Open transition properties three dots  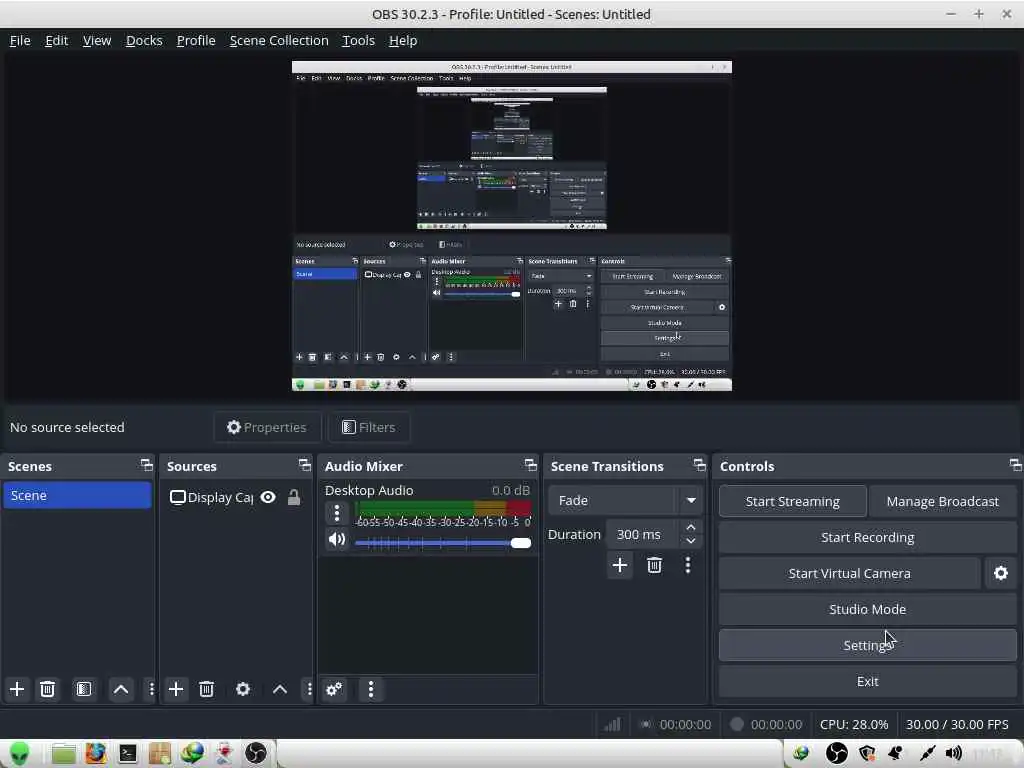[x=688, y=565]
